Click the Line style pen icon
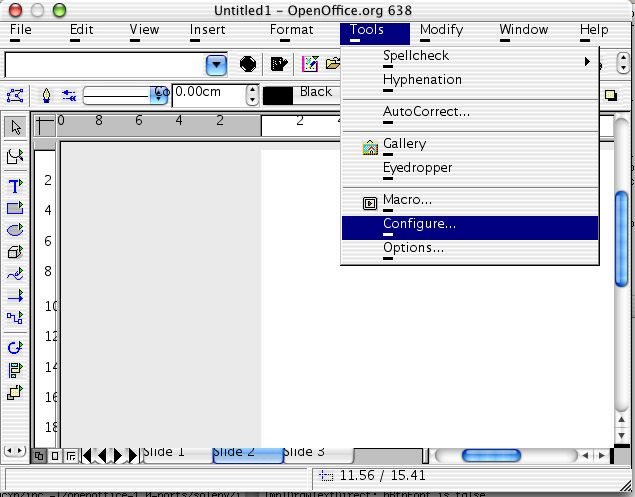This screenshot has width=635, height=497. [x=47, y=96]
